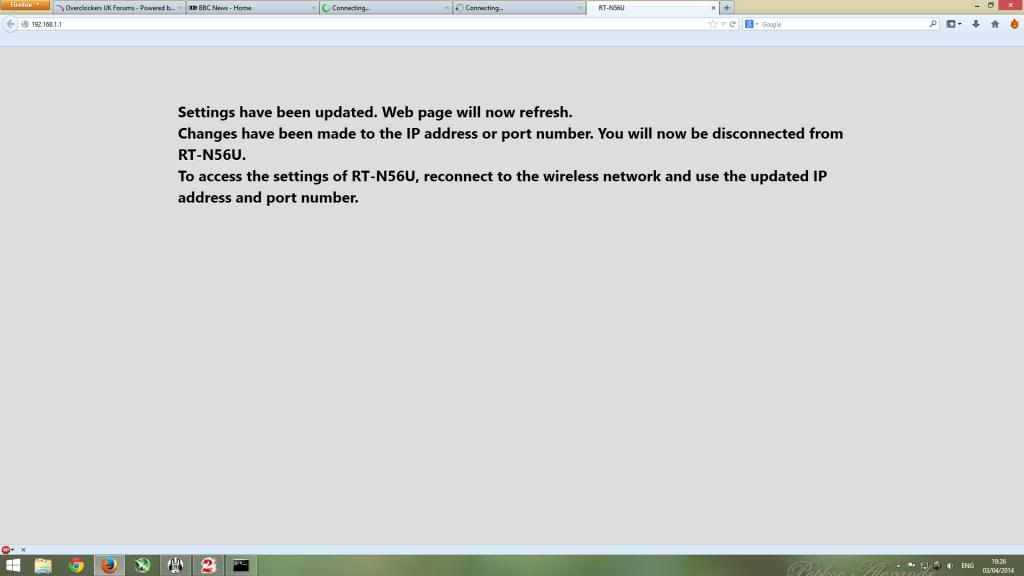Viewport: 1024px width, 576px height.
Task: Open the clock showing 19:26
Action: pos(998,566)
